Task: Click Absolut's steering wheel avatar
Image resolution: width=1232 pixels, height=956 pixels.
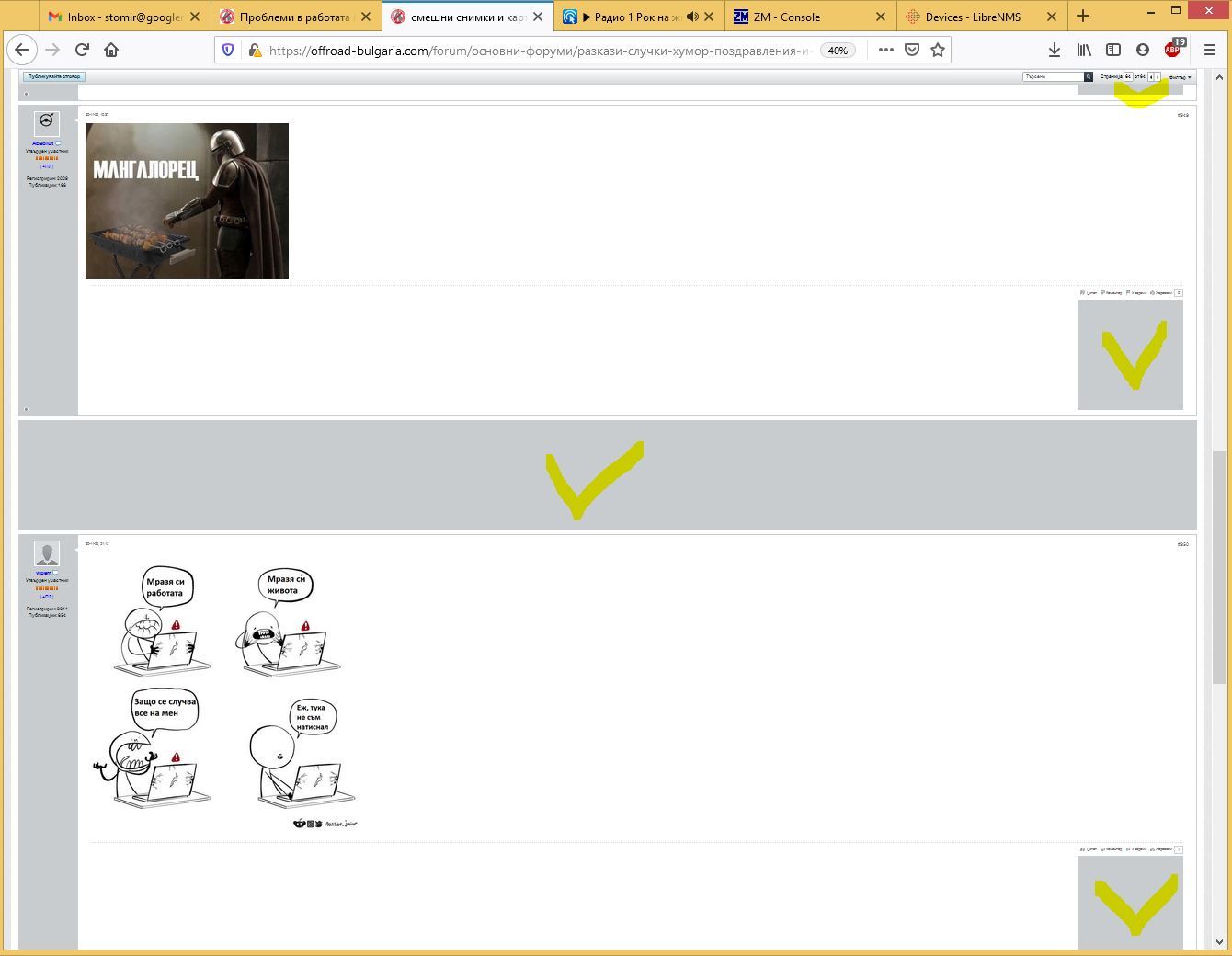Action: tap(47, 123)
